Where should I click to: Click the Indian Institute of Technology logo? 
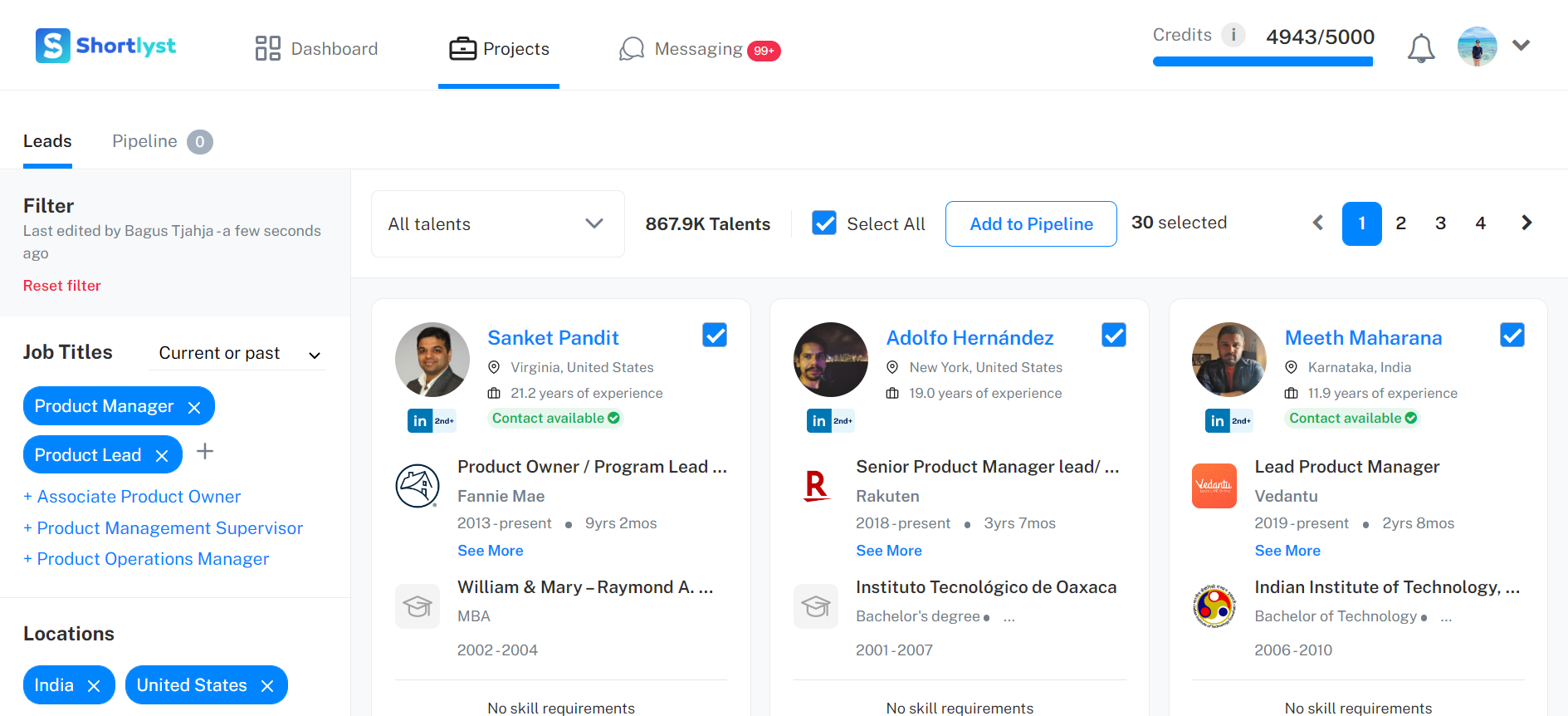[1214, 606]
